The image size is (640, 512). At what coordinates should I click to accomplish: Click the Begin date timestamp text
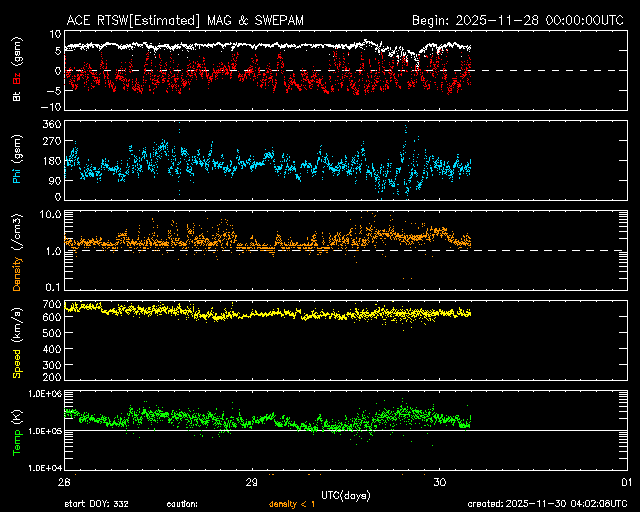(x=519, y=19)
